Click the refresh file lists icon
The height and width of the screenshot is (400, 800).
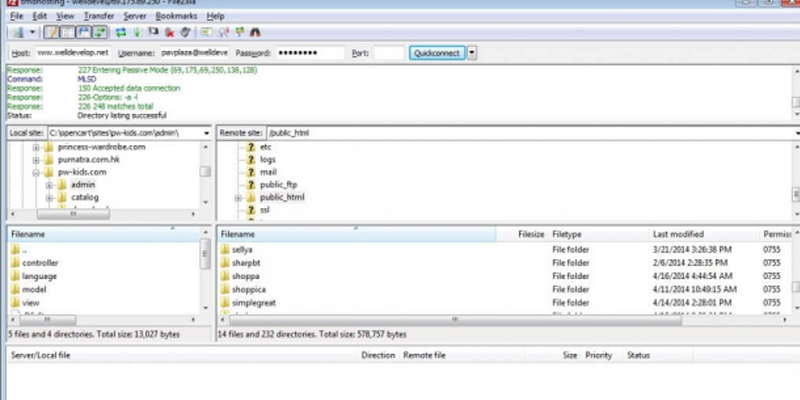pyautogui.click(x=120, y=32)
